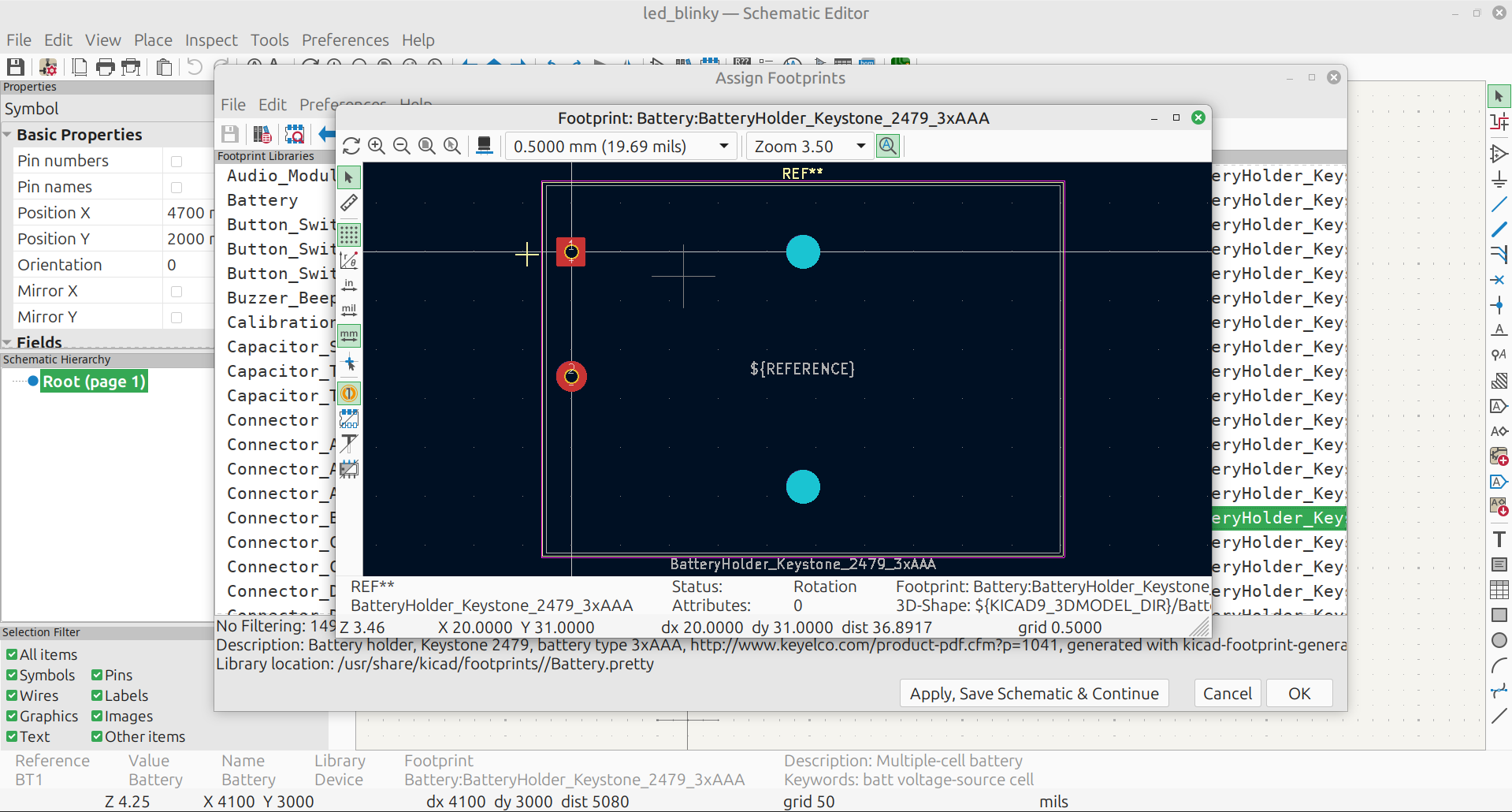1512x812 pixels.
Task: Click the Zoom In magnifier icon
Action: pyautogui.click(x=377, y=146)
